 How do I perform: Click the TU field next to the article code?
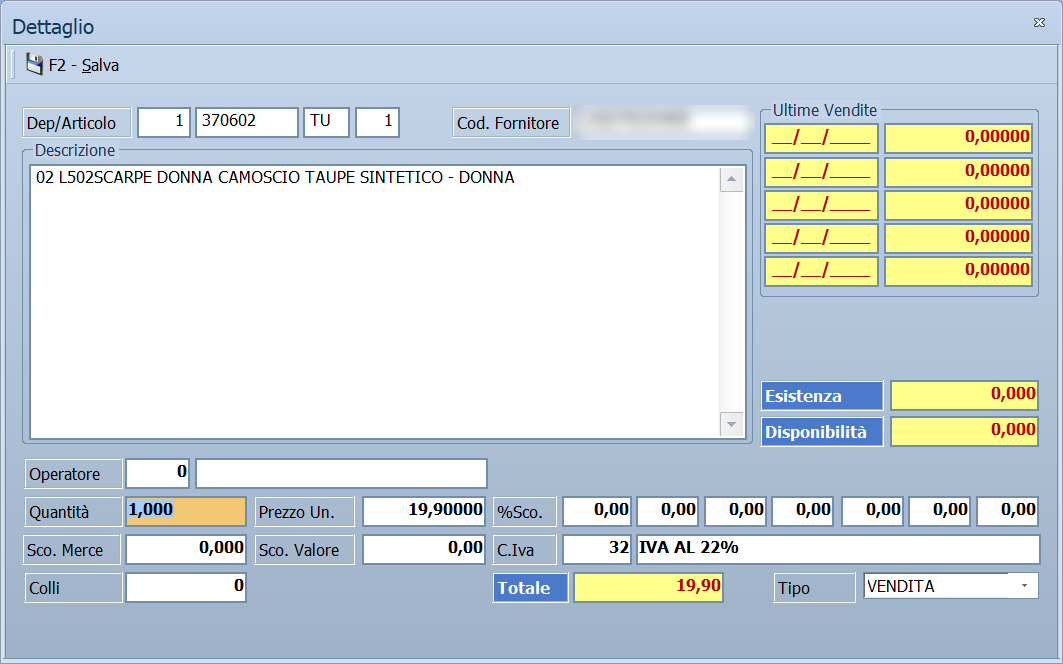[326, 122]
